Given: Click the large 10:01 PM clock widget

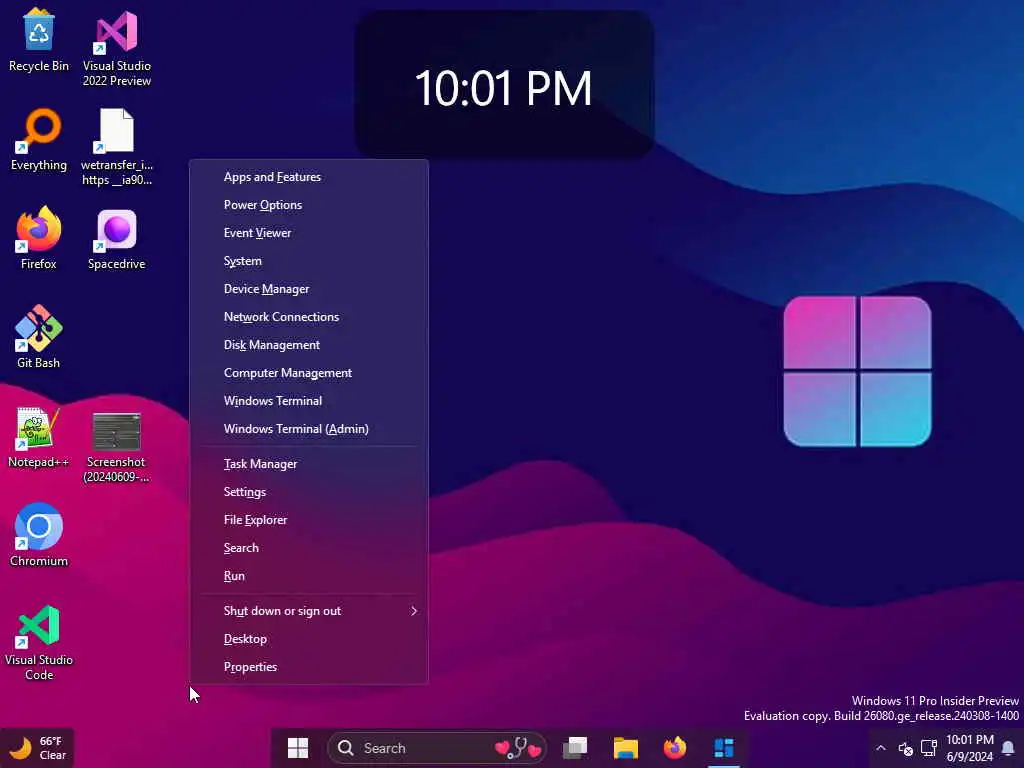Looking at the screenshot, I should tap(504, 85).
